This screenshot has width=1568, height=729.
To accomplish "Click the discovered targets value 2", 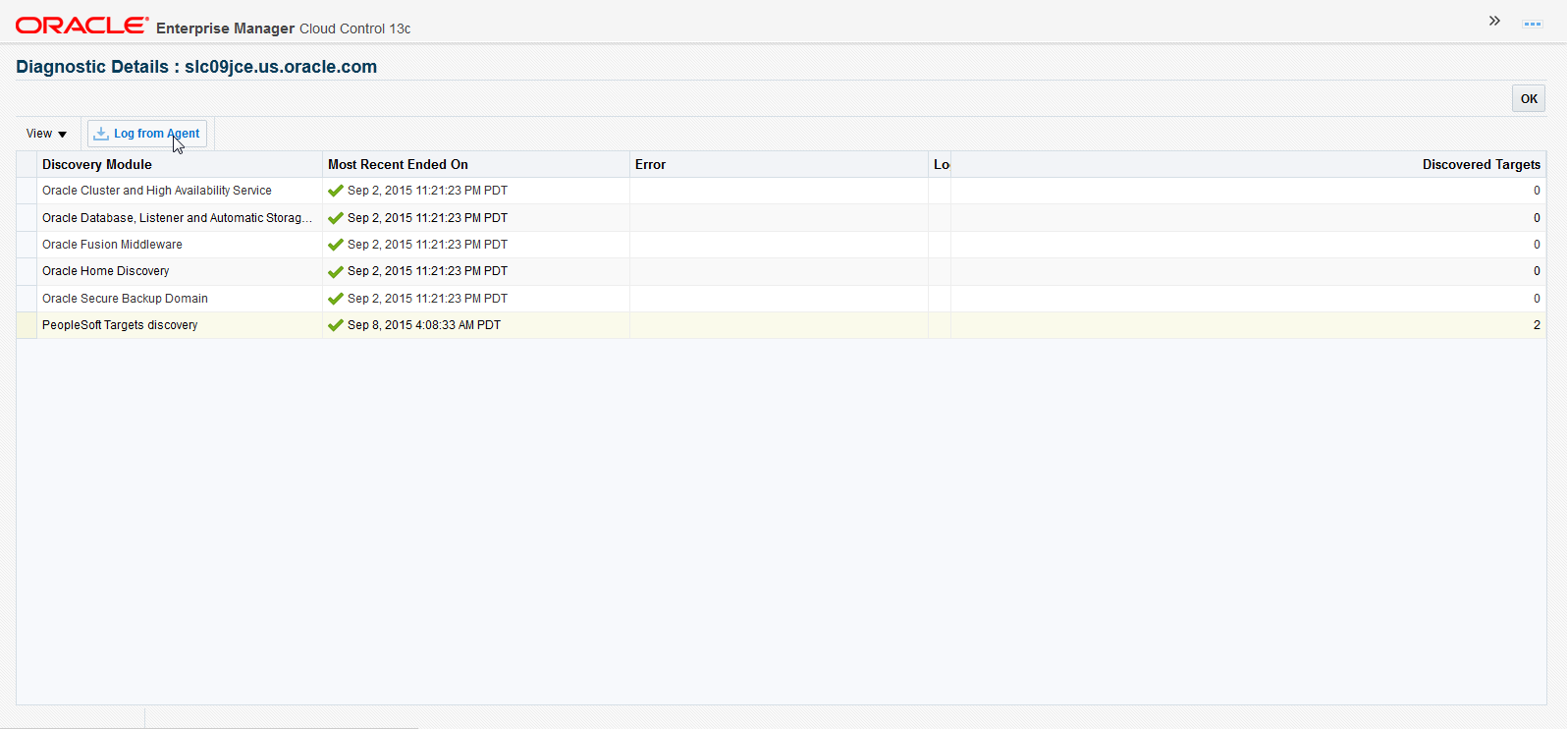I will pos(1537,325).
